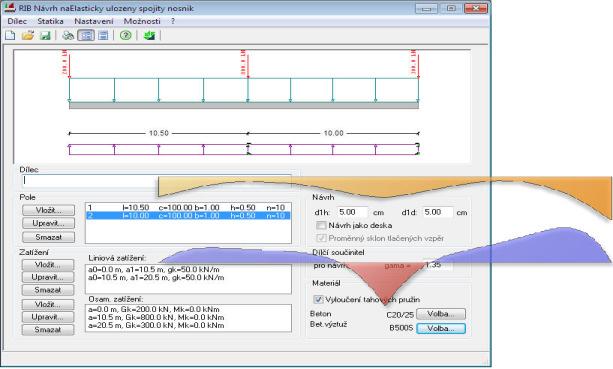Open the Možnosti menu
Image resolution: width=613 pixels, height=369 pixels.
click(142, 21)
